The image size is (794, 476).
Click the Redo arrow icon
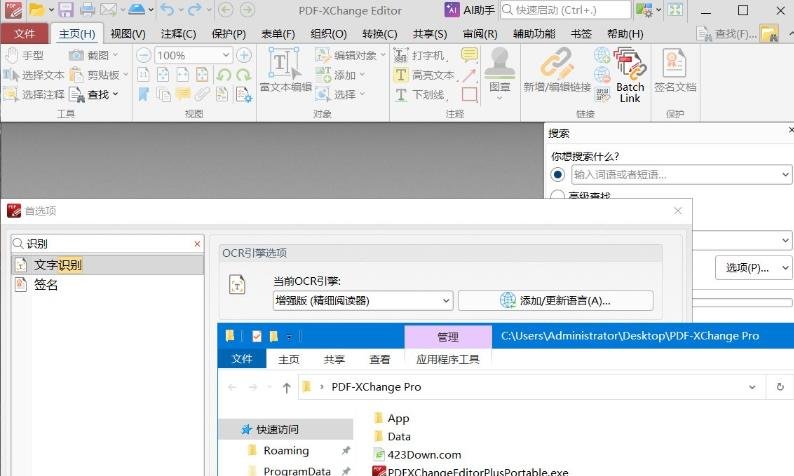pos(195,10)
